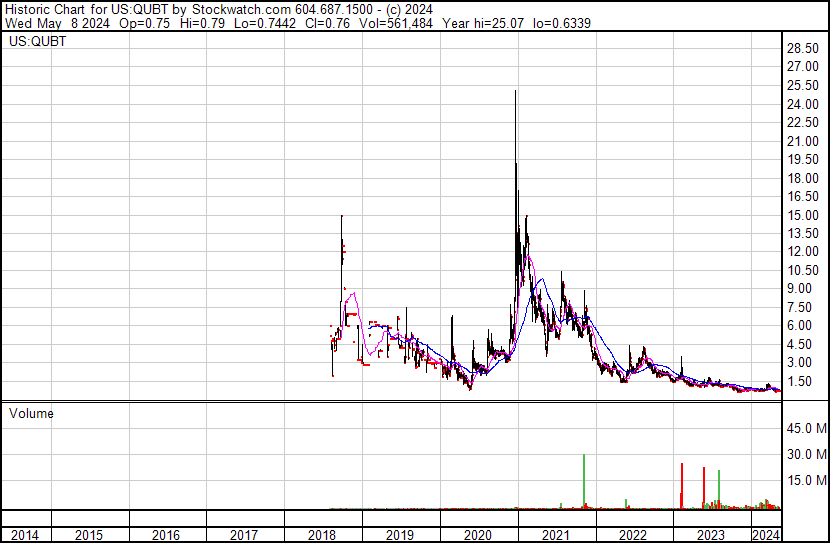Screen dimensions: 830x543
Task: Click the 45.0 M volume axis label
Action: 805,428
